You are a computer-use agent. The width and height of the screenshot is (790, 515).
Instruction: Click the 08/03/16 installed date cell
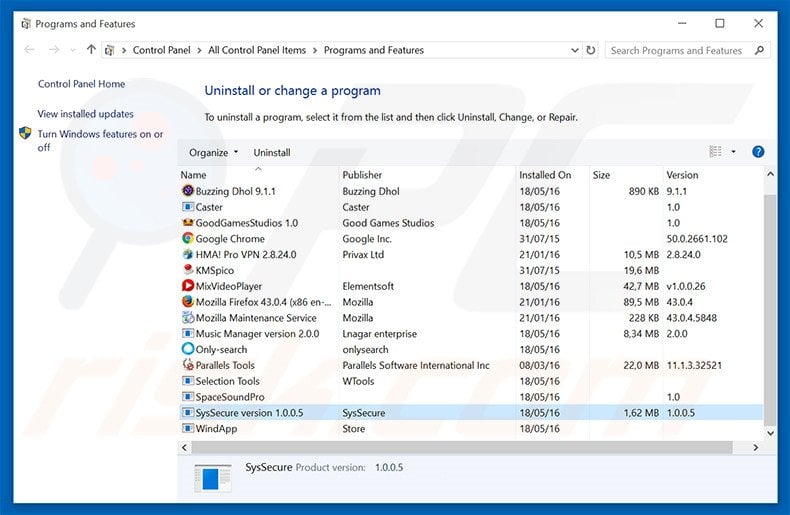539,365
